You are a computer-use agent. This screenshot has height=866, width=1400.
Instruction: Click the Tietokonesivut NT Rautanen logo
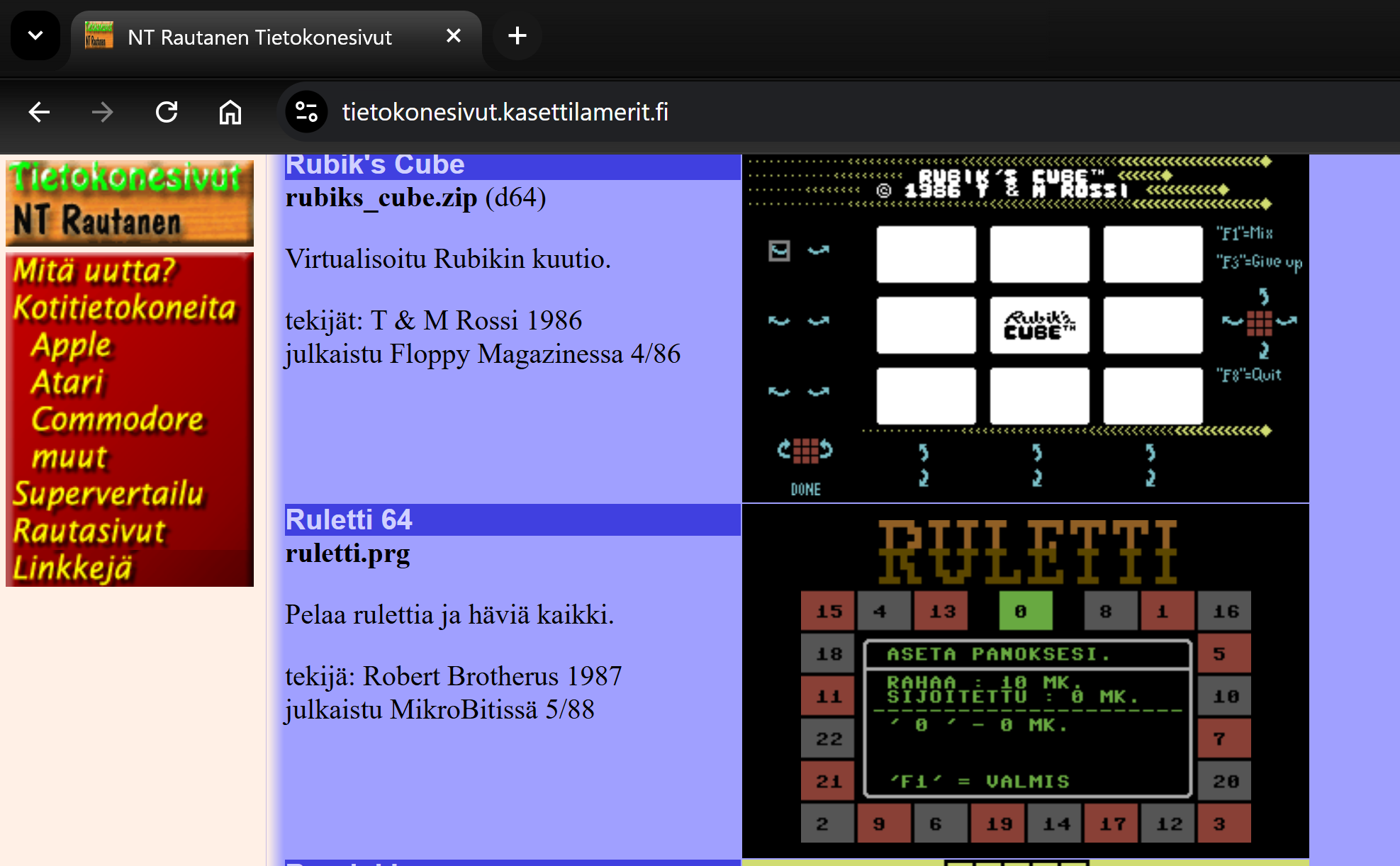(x=130, y=201)
